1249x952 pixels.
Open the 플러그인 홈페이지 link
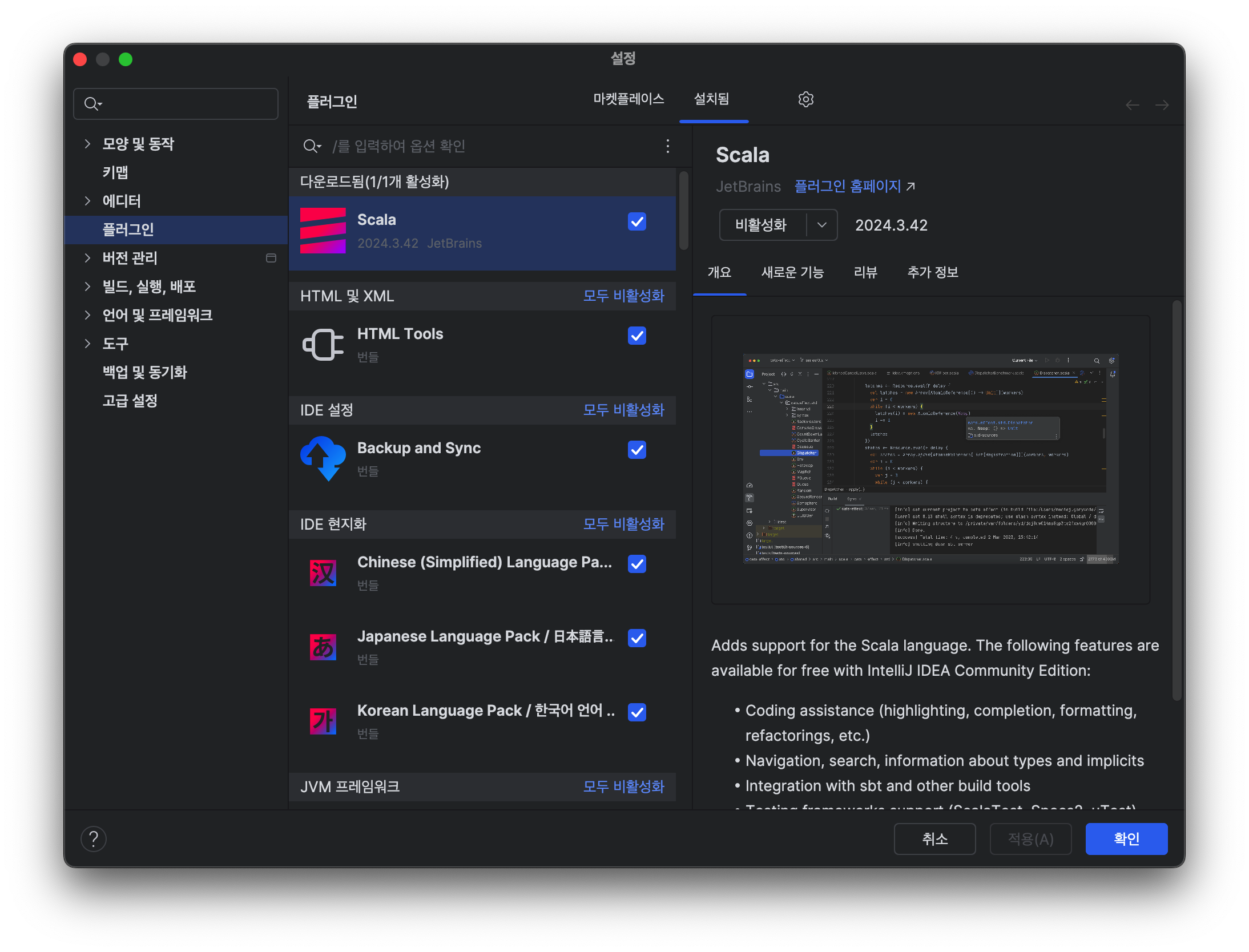pyautogui.click(x=848, y=187)
